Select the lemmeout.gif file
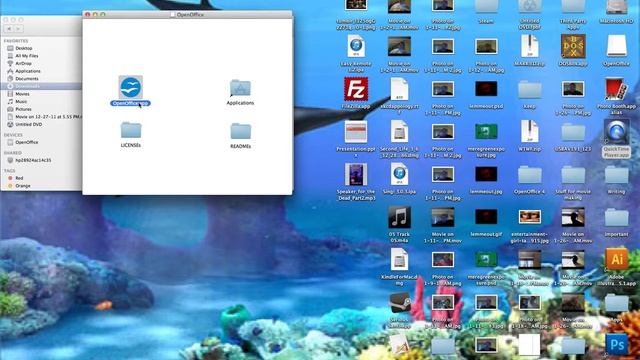640x360 pixels. pos(486,217)
